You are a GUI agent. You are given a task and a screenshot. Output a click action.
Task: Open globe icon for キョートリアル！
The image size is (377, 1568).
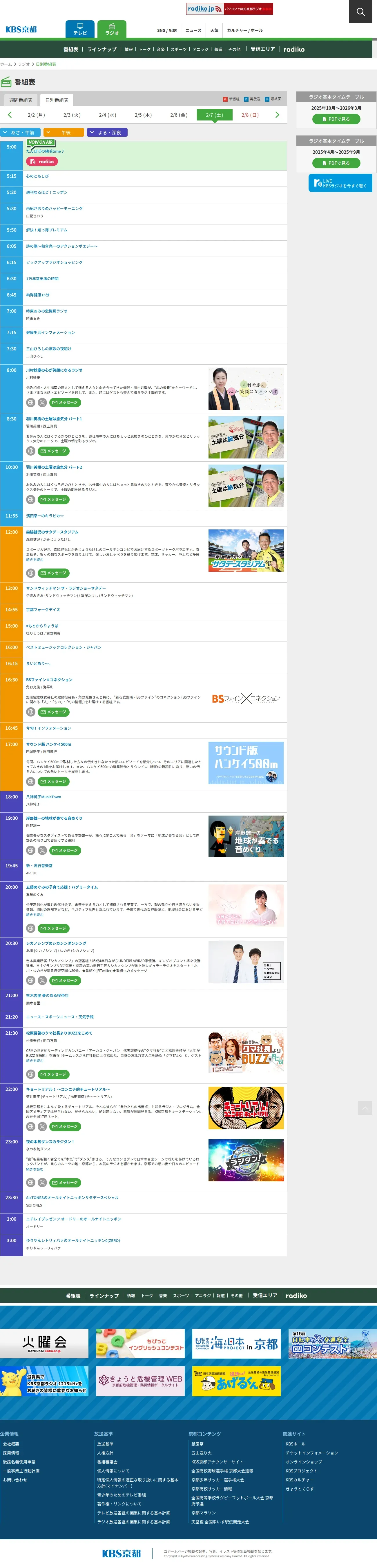pyautogui.click(x=30, y=1127)
